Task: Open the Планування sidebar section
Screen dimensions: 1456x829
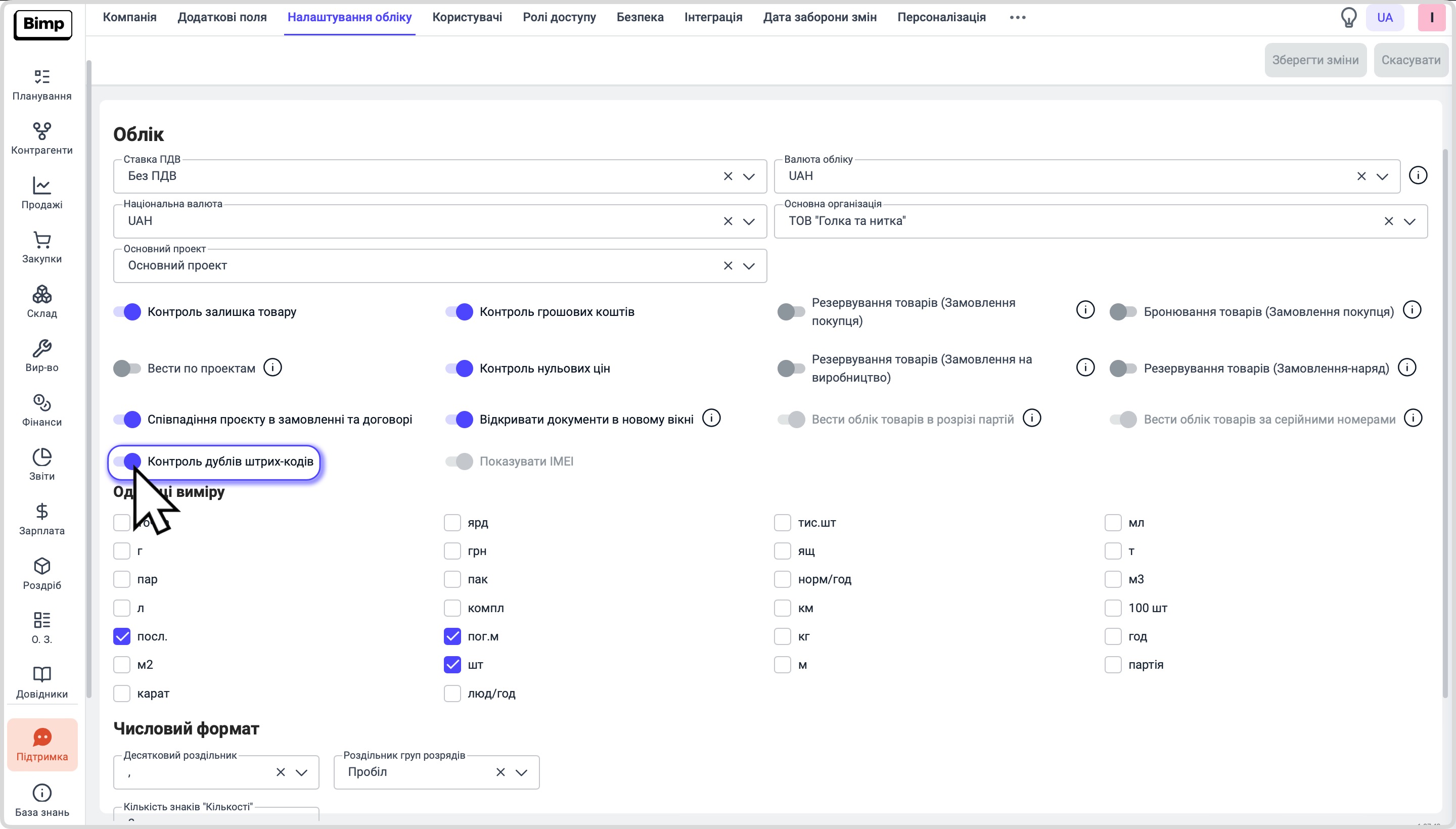Action: [42, 85]
